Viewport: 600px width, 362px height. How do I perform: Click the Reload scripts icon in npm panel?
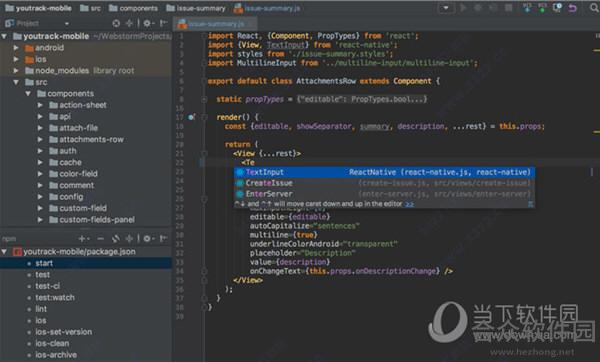click(x=116, y=239)
